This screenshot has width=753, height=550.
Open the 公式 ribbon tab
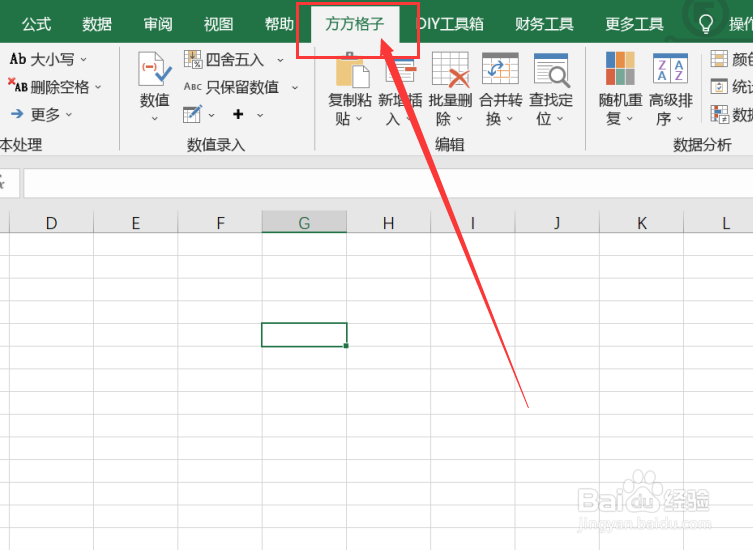(36, 24)
